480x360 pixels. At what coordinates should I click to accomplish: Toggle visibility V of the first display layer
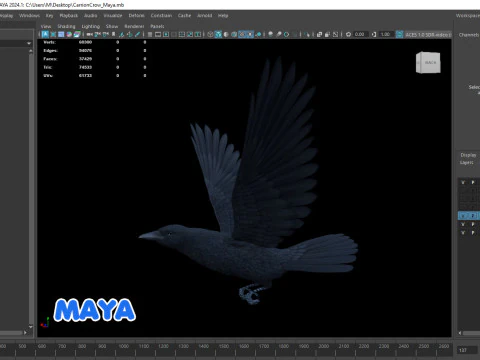click(463, 182)
